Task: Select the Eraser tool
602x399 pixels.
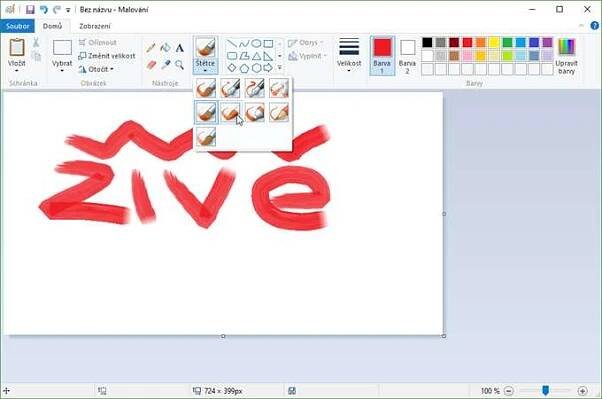Action: click(151, 65)
